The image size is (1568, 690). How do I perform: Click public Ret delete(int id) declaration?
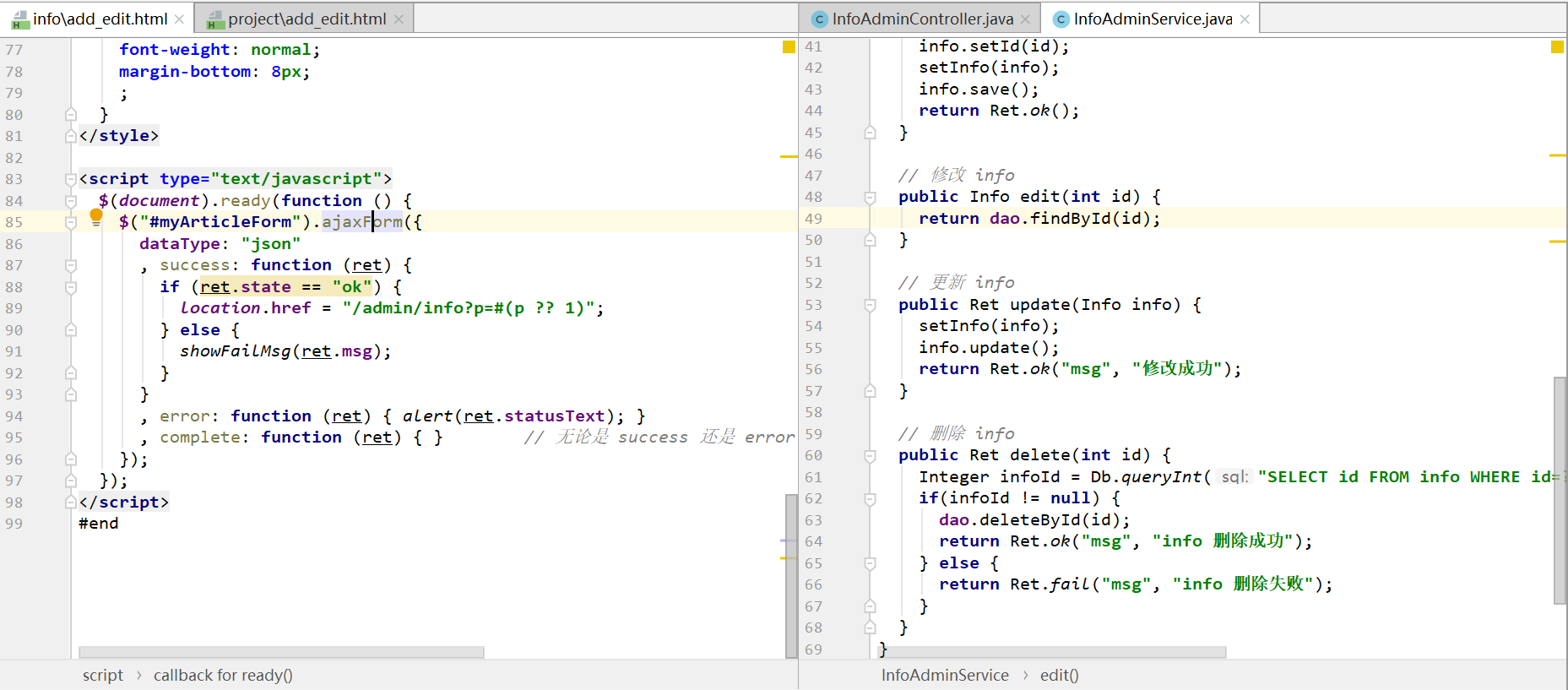click(x=1034, y=455)
